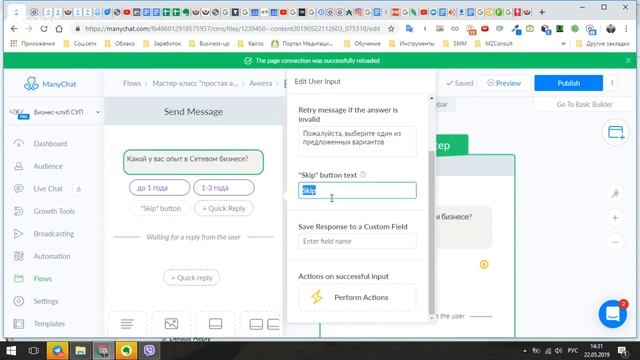Click the add step icon on canvas
Viewport: 640px width, 360px height.
click(x=616, y=132)
